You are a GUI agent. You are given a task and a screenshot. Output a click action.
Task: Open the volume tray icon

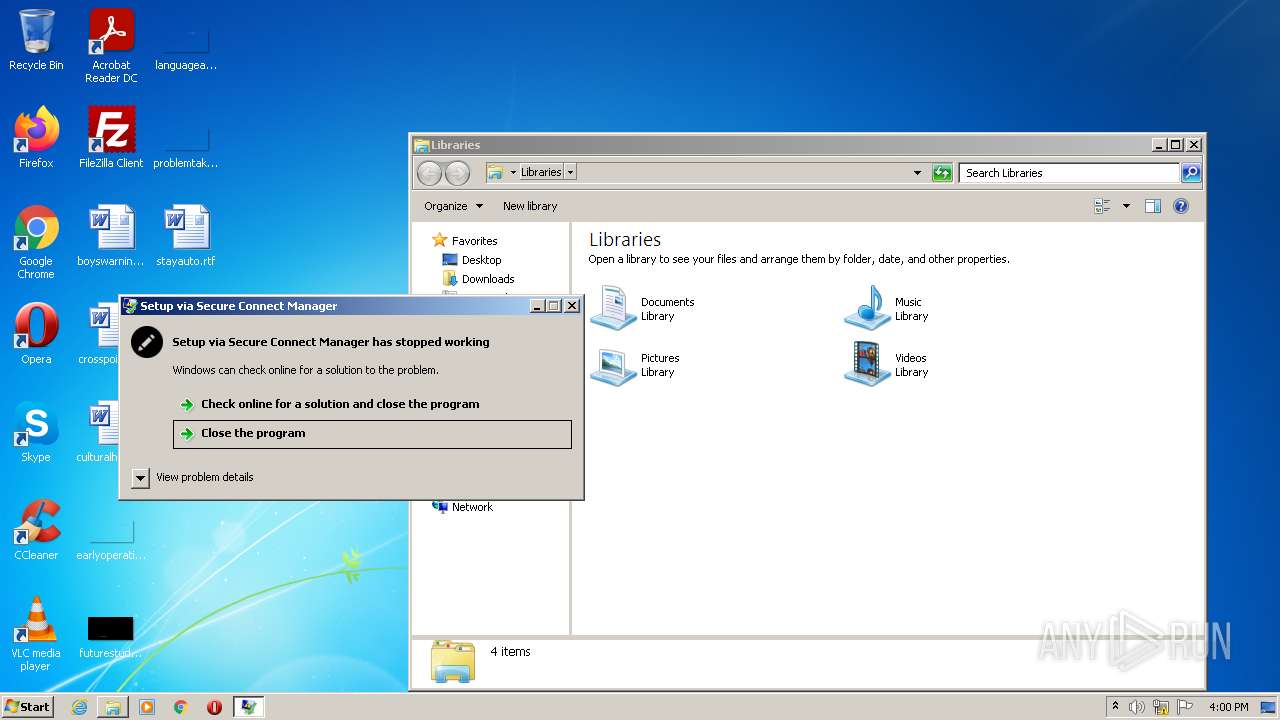1137,707
